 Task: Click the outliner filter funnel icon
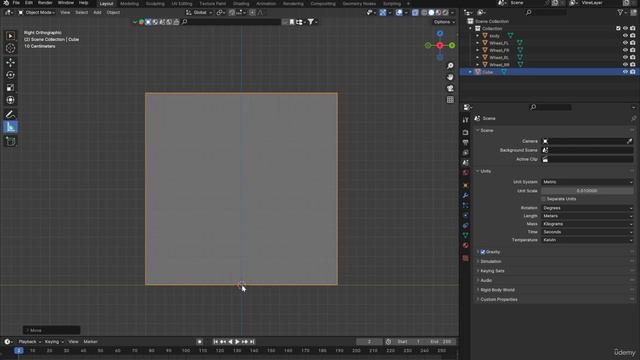(620, 13)
